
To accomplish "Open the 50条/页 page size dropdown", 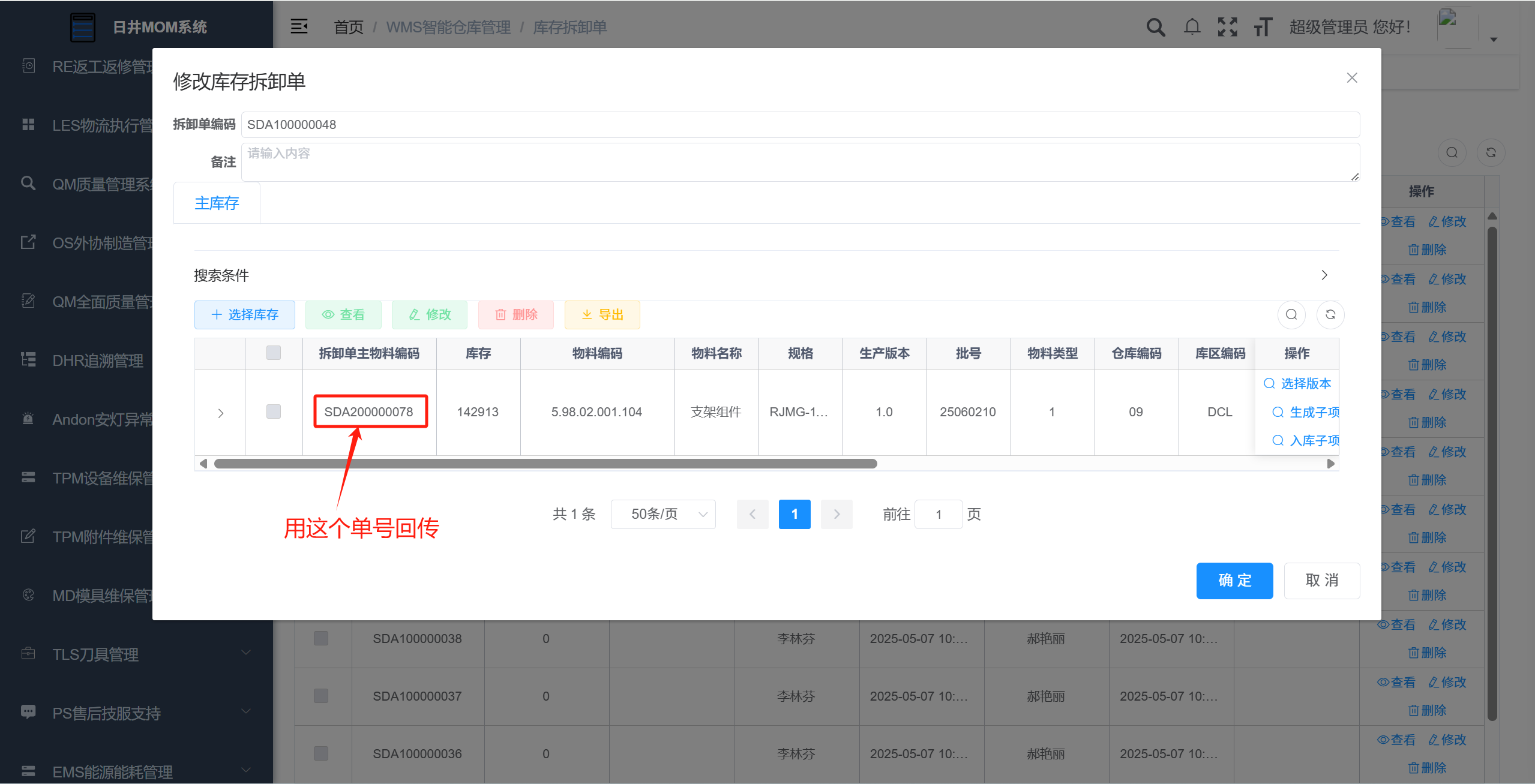I will click(663, 514).
